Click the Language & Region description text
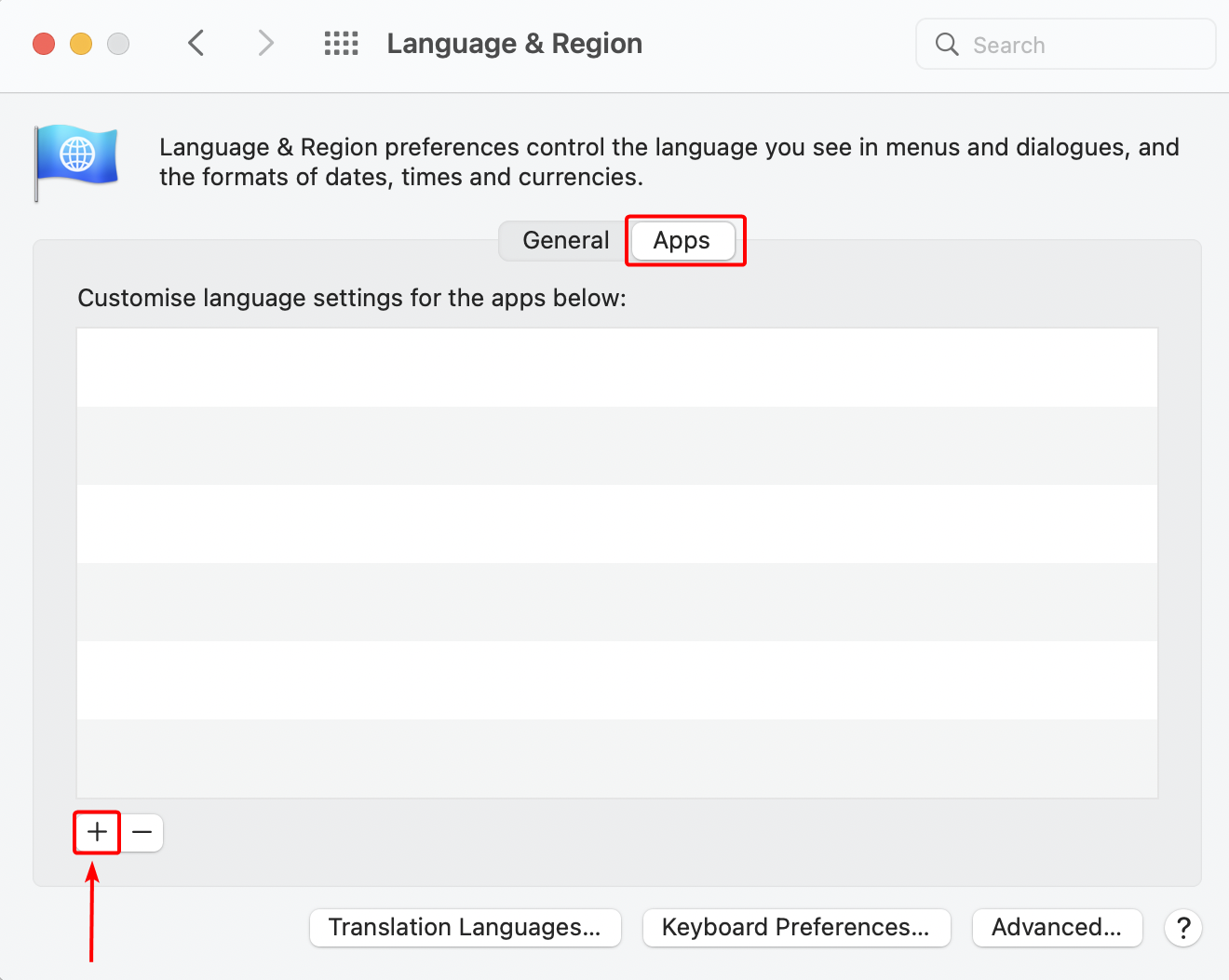This screenshot has width=1229, height=980. [669, 162]
